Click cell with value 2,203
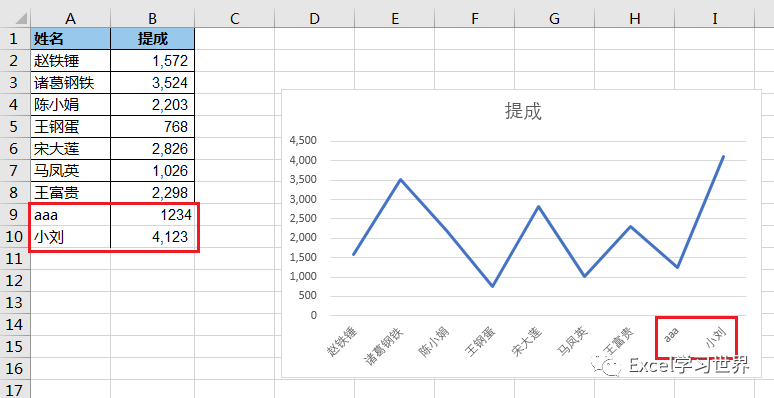 pos(153,105)
